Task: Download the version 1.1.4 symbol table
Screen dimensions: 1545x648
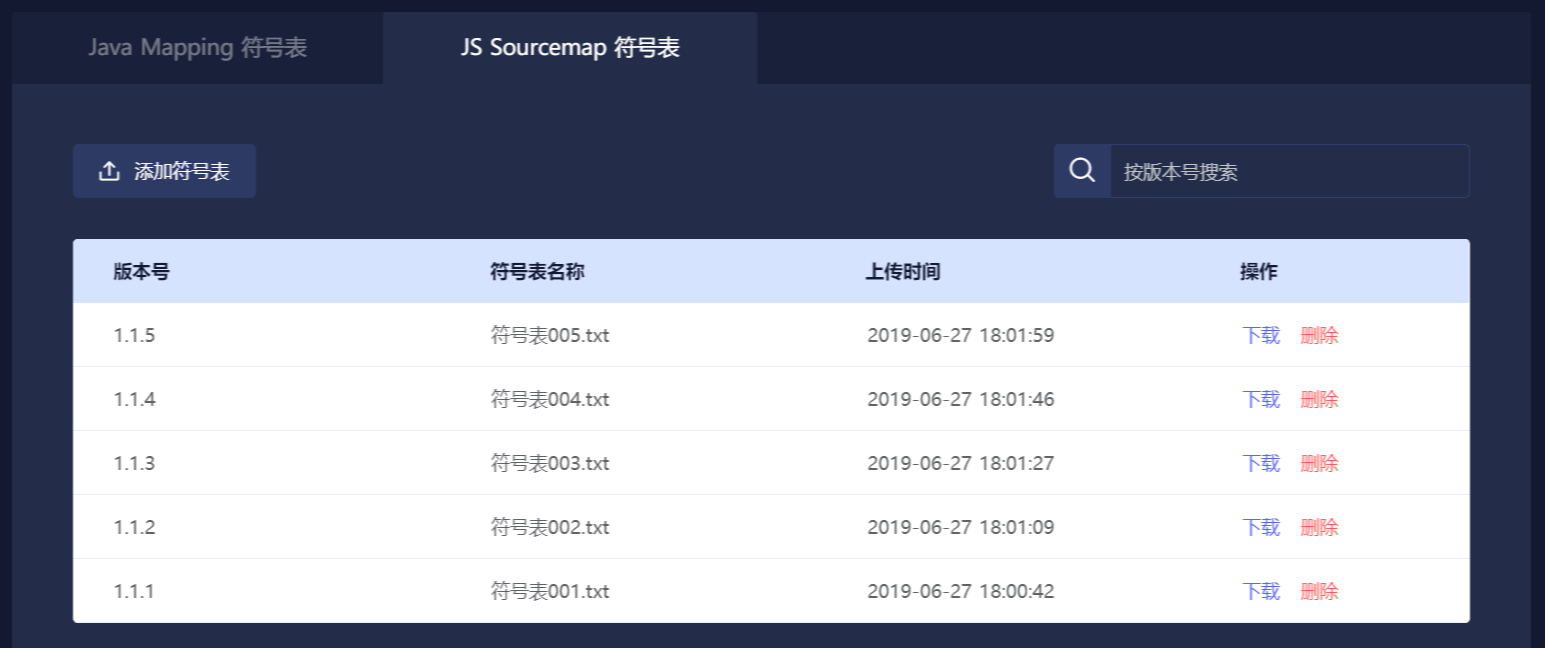Action: click(x=1261, y=399)
